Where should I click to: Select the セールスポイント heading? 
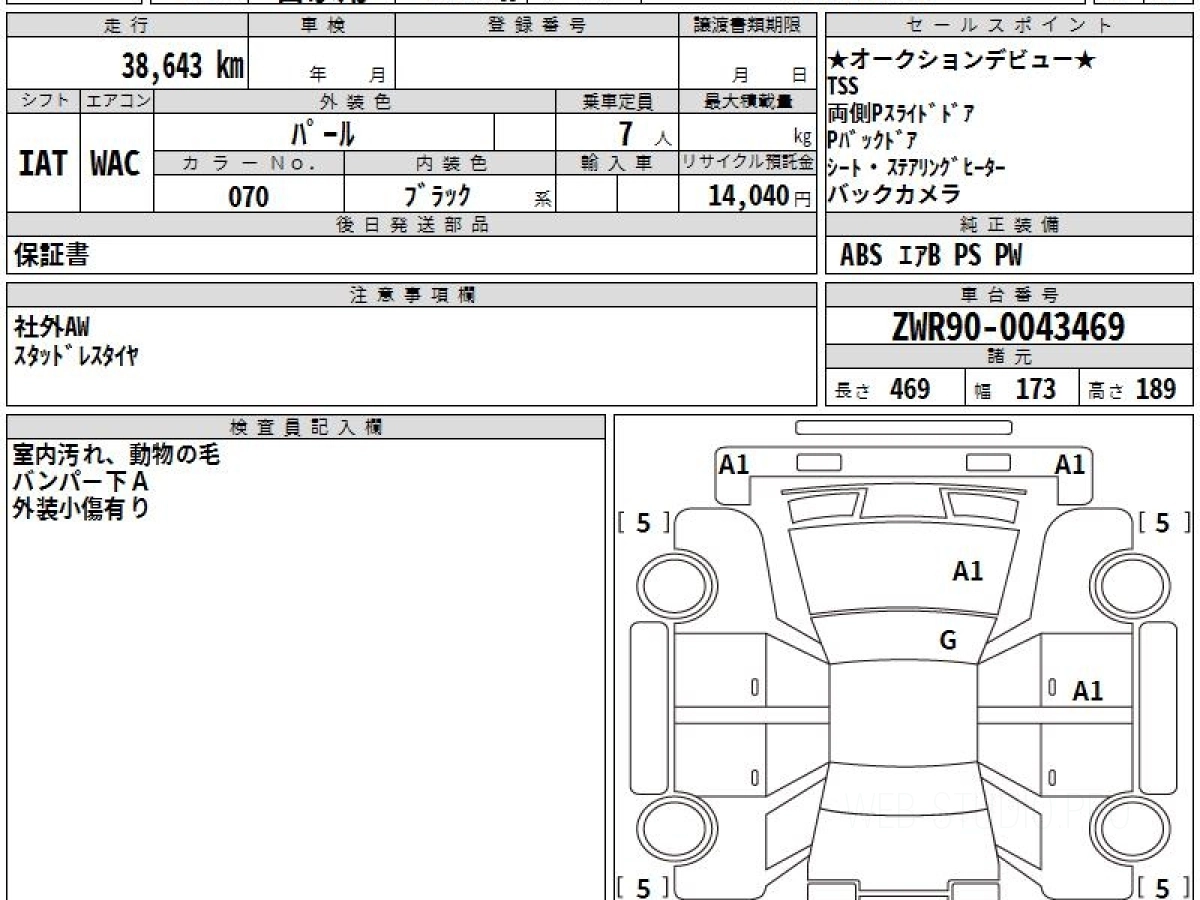tap(1010, 26)
